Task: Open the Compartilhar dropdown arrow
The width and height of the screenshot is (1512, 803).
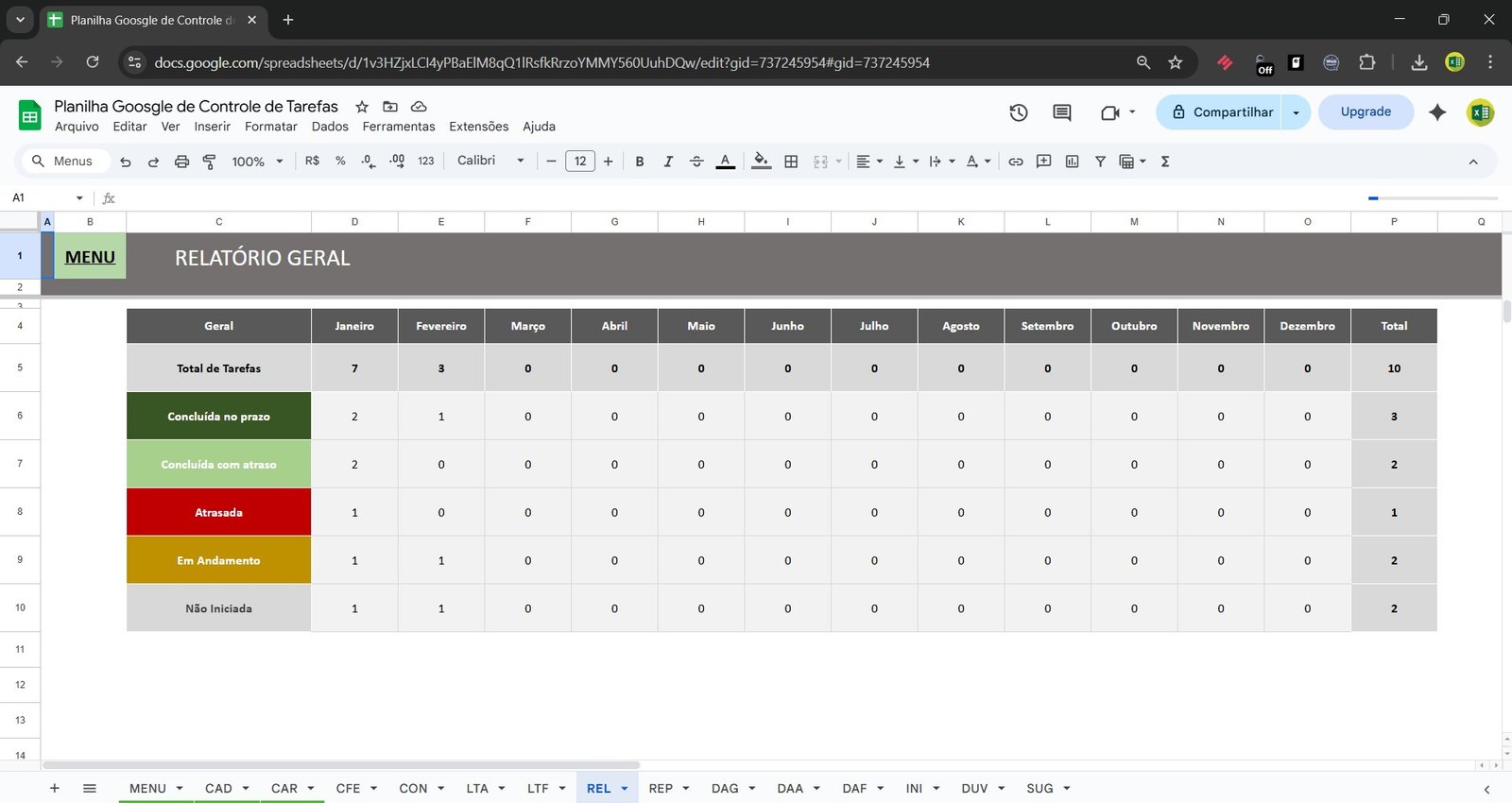Action: [x=1296, y=112]
